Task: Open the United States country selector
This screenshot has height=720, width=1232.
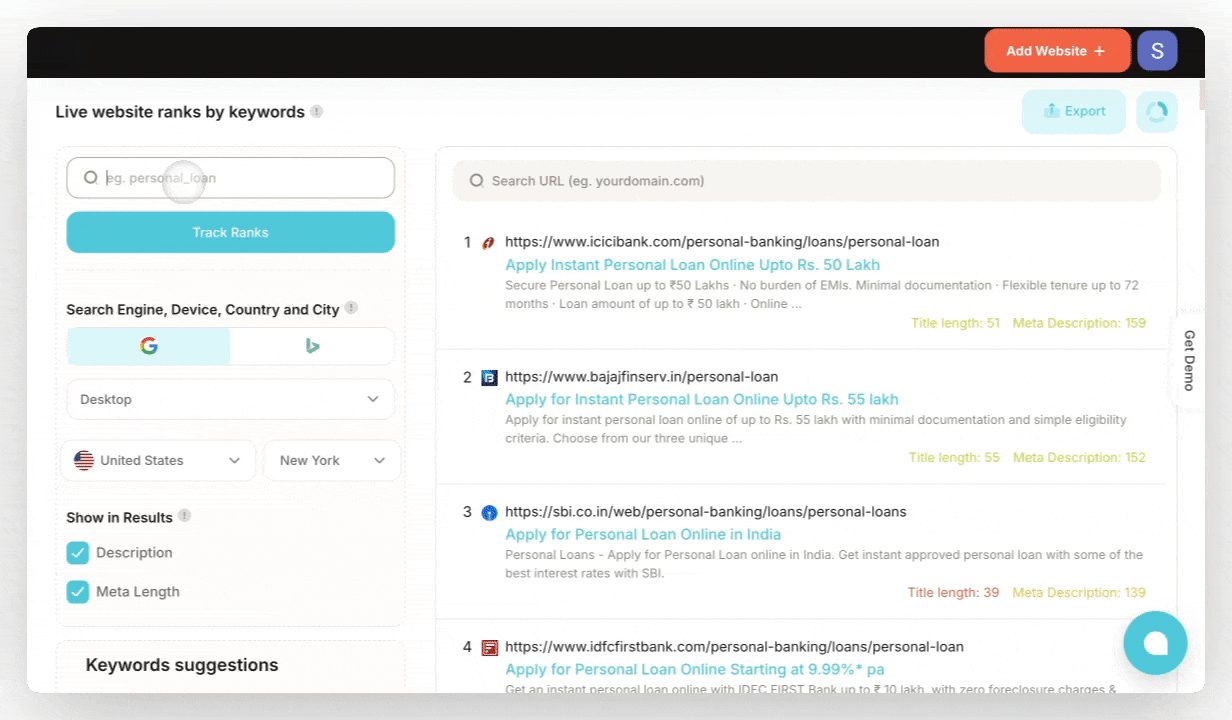Action: (x=157, y=460)
